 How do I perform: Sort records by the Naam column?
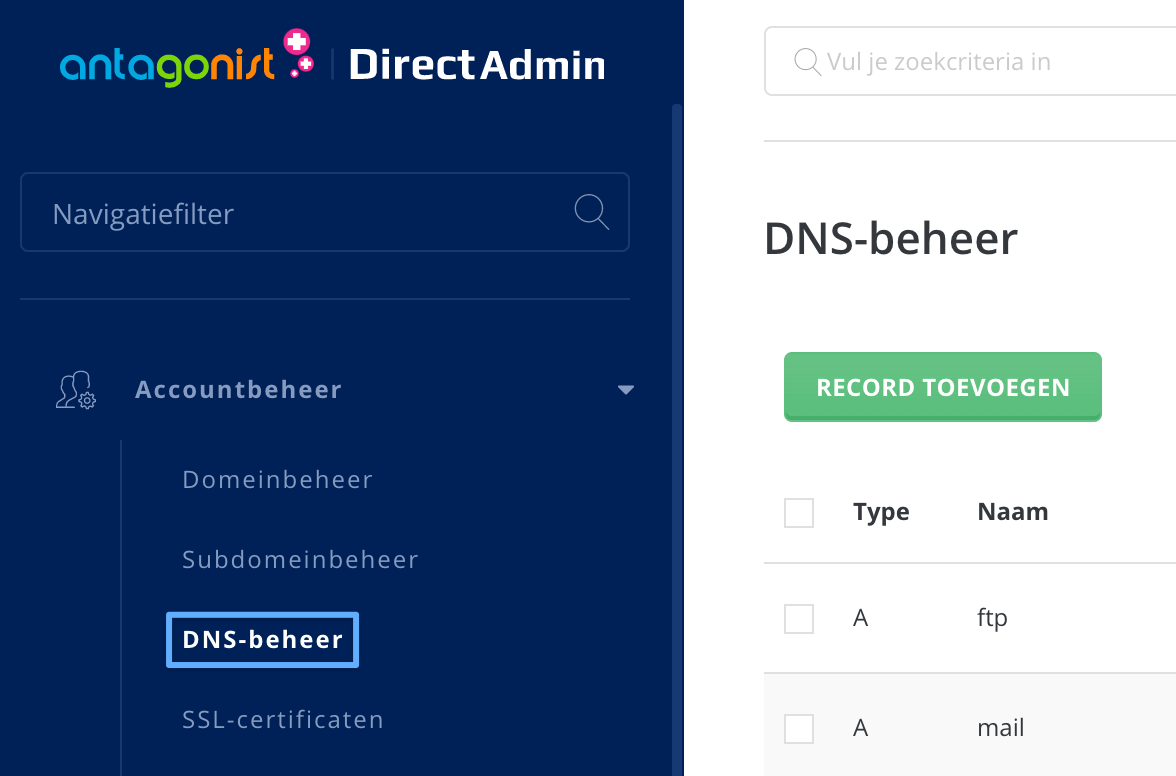pyautogui.click(x=1013, y=511)
